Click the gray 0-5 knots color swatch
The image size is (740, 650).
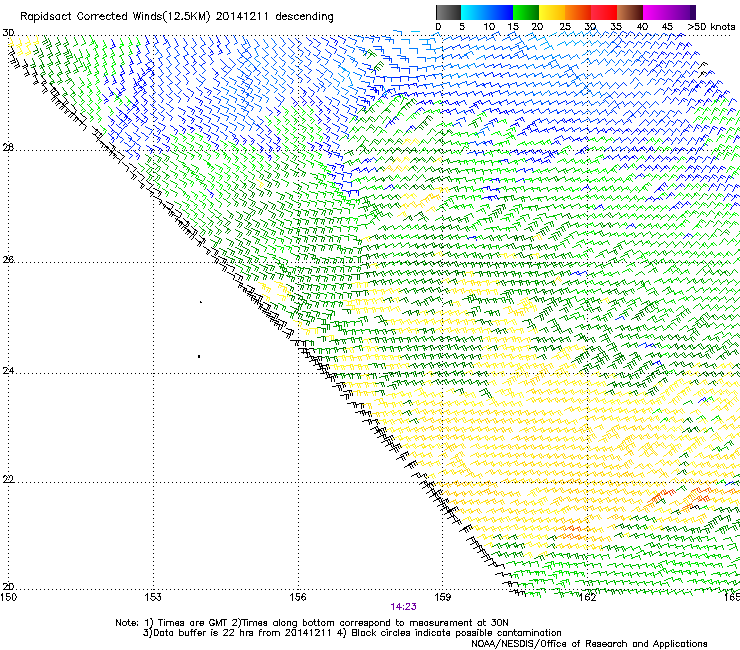448,12
